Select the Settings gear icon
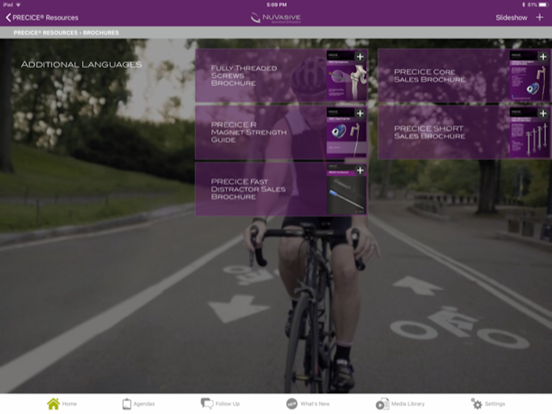Image resolution: width=552 pixels, height=414 pixels. pos(477,404)
